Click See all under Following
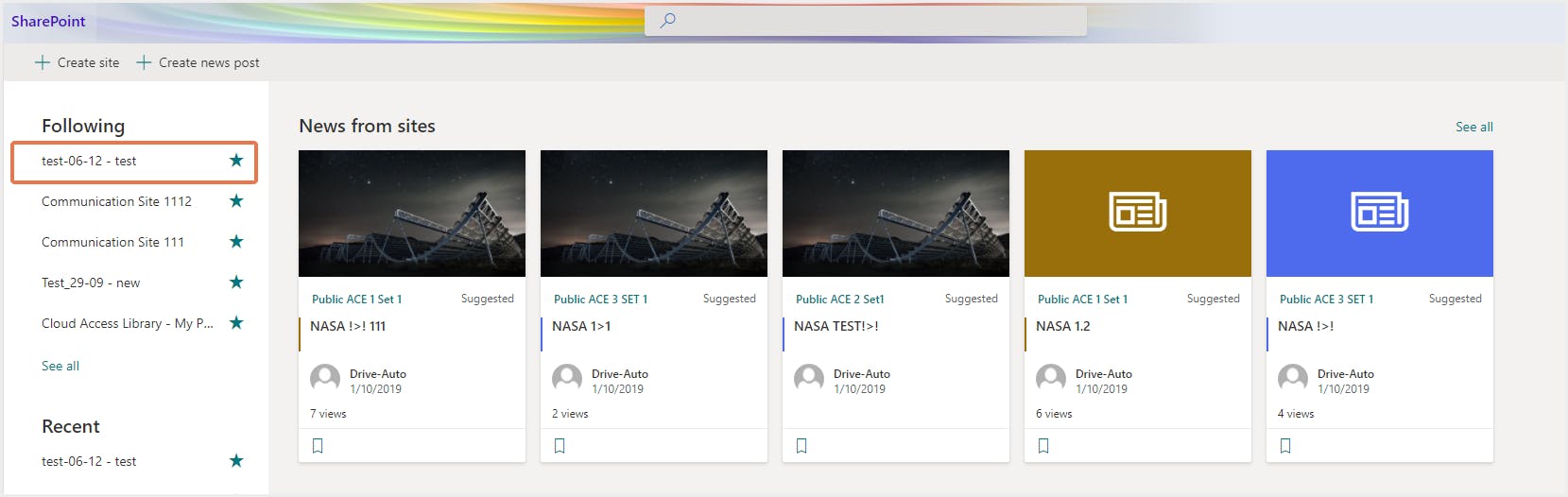Image resolution: width=1568 pixels, height=497 pixels. point(60,366)
